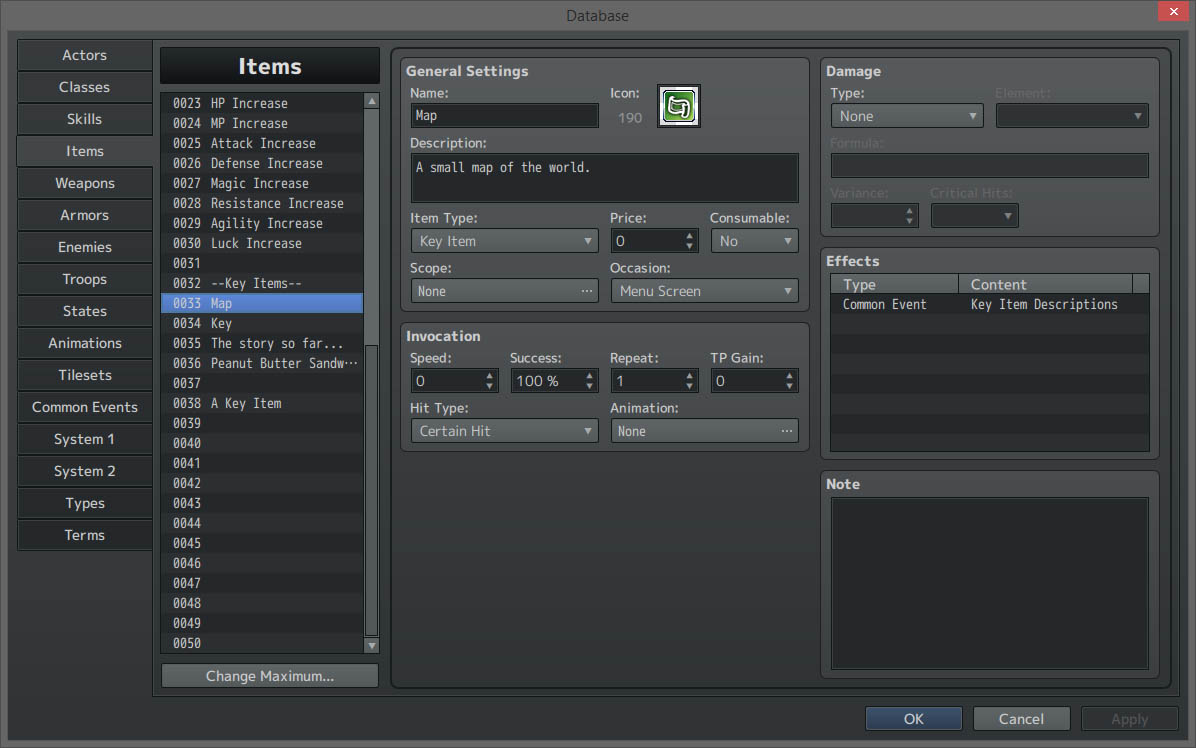Expand the Item Type dropdown

504,241
